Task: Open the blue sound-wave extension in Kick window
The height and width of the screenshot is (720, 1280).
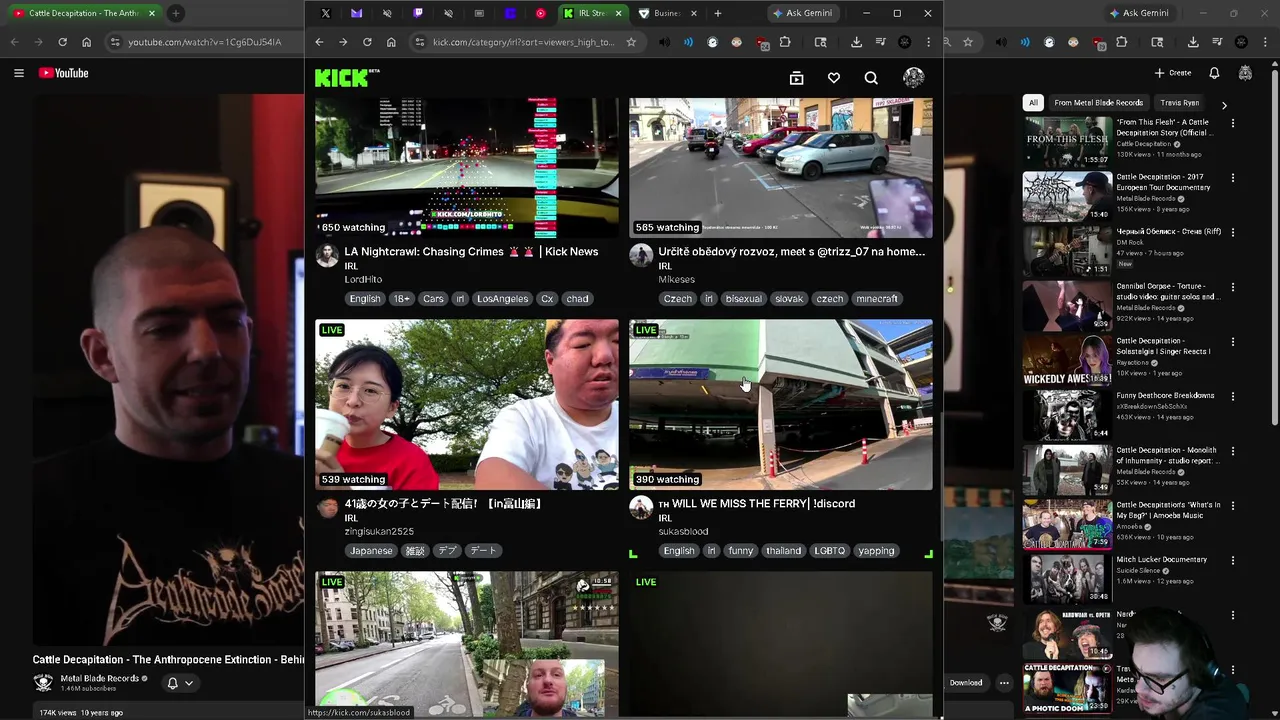Action: click(688, 42)
